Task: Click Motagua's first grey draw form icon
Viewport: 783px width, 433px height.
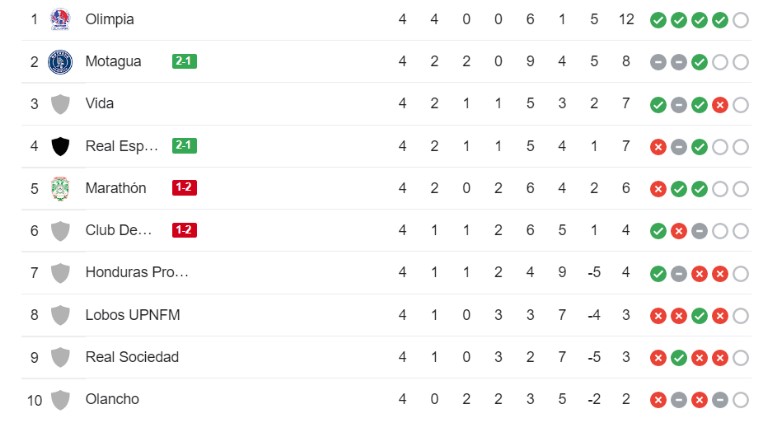Action: 658,62
